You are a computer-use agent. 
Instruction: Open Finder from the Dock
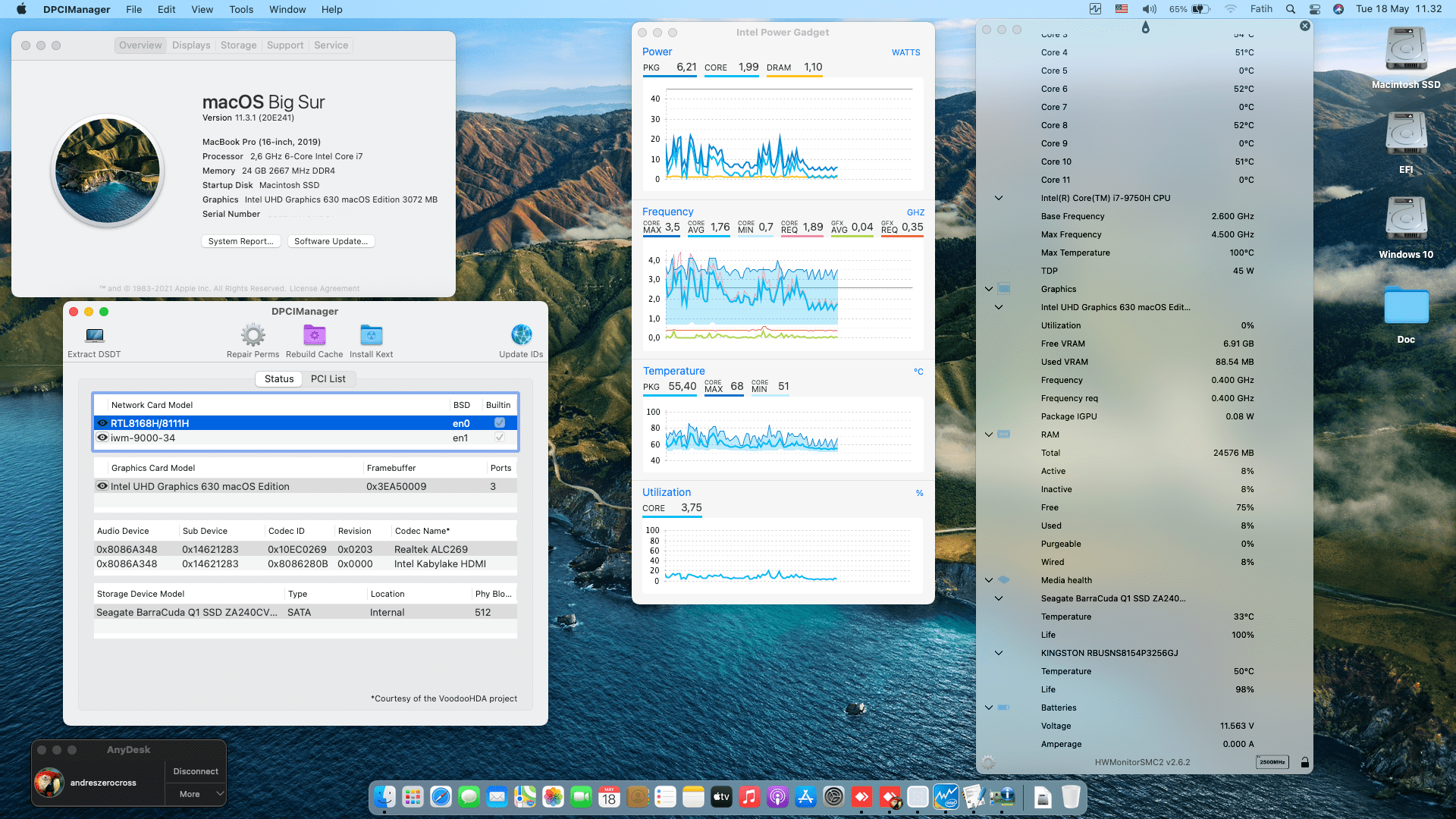[384, 797]
